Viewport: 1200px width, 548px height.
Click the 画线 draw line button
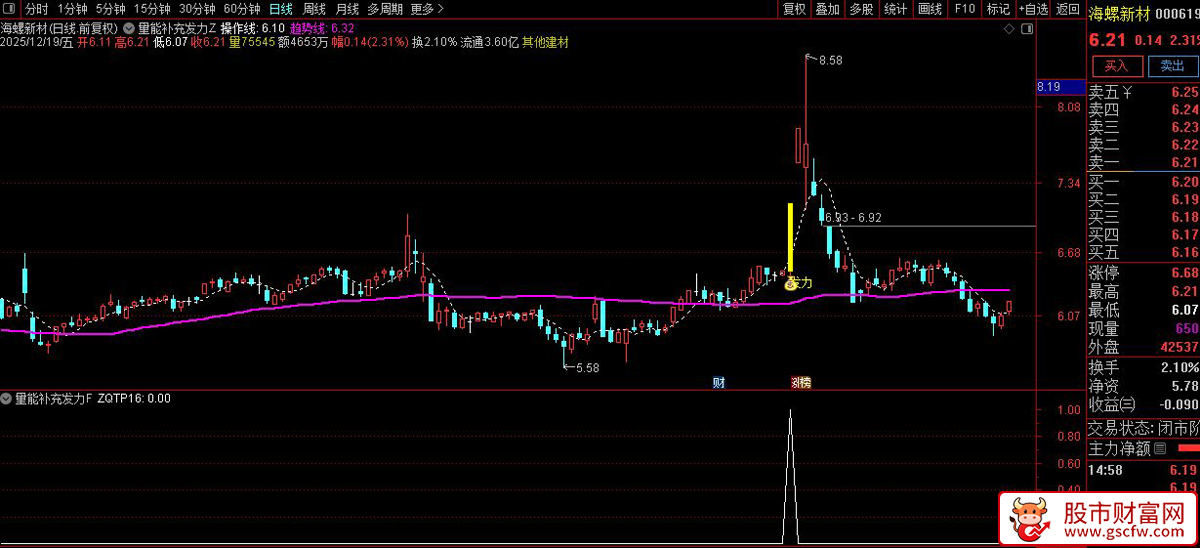pyautogui.click(x=930, y=9)
